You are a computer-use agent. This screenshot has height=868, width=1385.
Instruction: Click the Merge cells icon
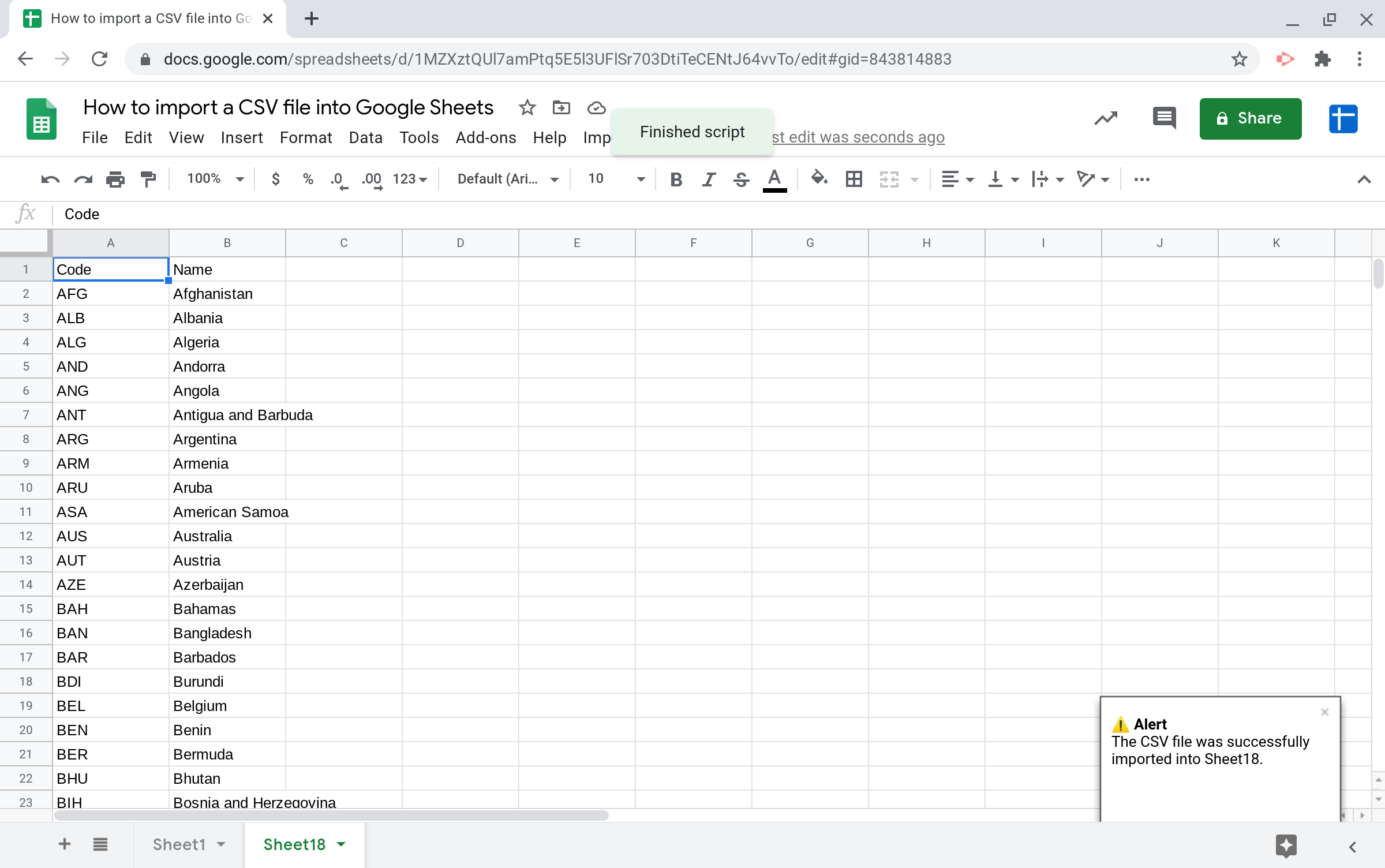click(x=889, y=179)
